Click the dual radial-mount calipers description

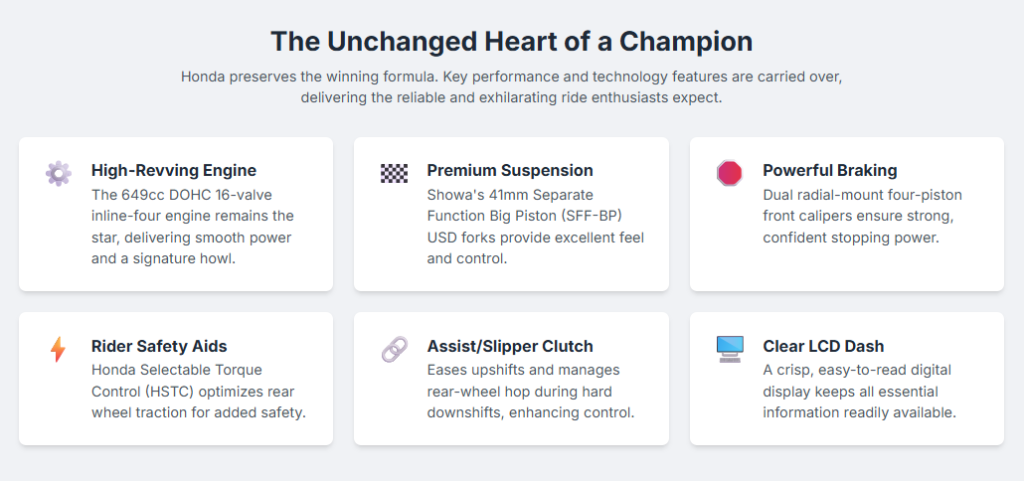(x=858, y=216)
